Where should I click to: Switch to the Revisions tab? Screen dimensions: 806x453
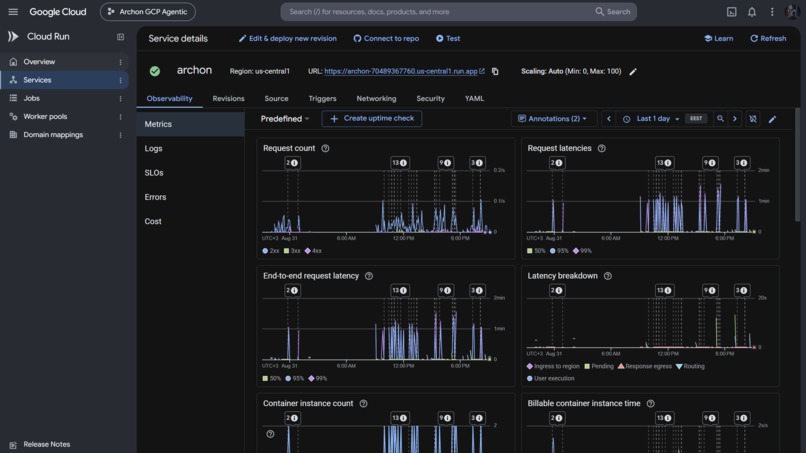point(228,99)
